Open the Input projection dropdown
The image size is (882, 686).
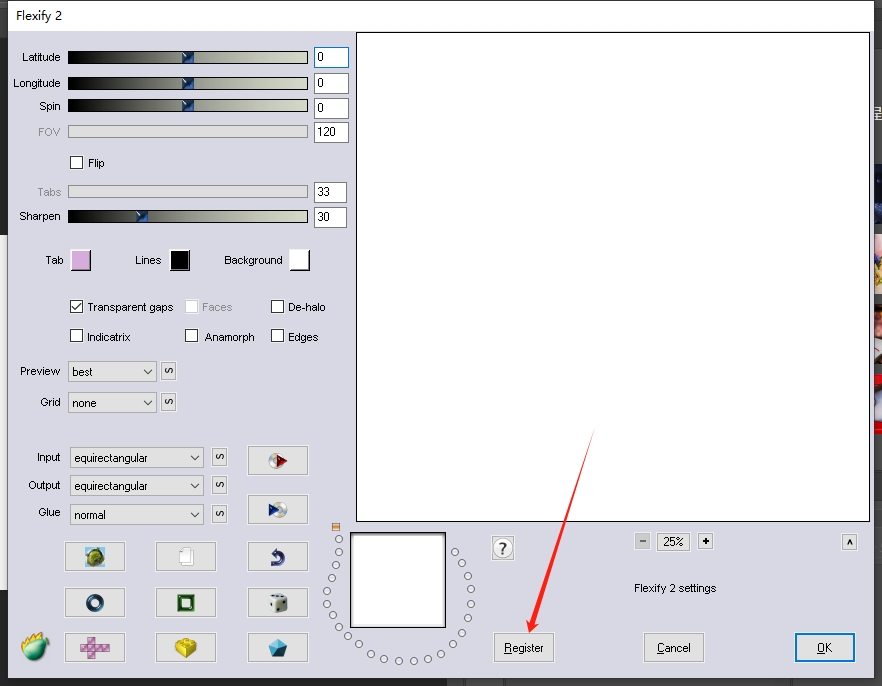click(137, 458)
